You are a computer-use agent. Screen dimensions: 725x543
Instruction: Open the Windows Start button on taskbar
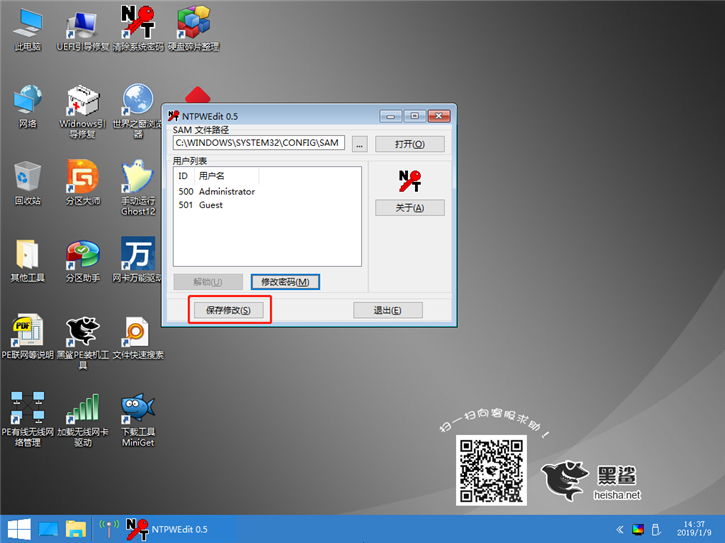(x=18, y=528)
